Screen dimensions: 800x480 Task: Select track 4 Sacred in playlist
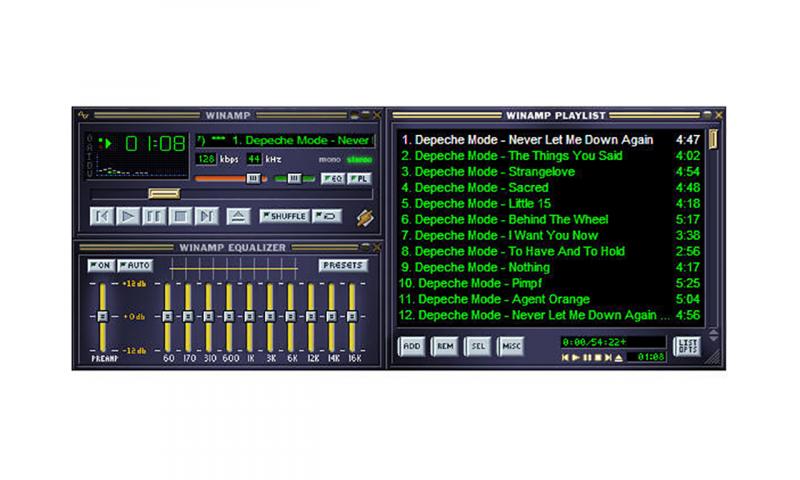click(x=551, y=188)
